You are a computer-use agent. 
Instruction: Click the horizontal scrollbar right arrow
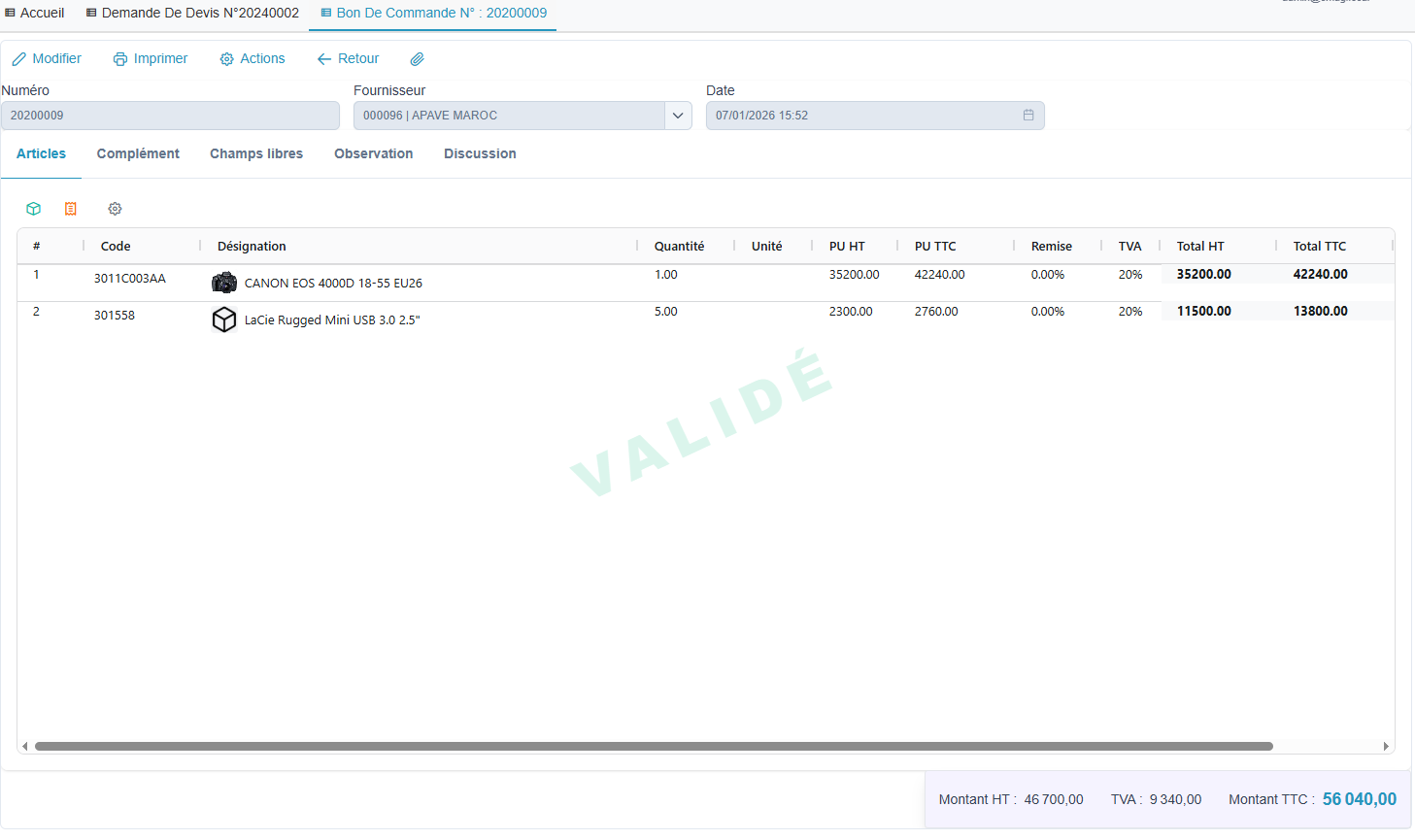pos(1386,747)
